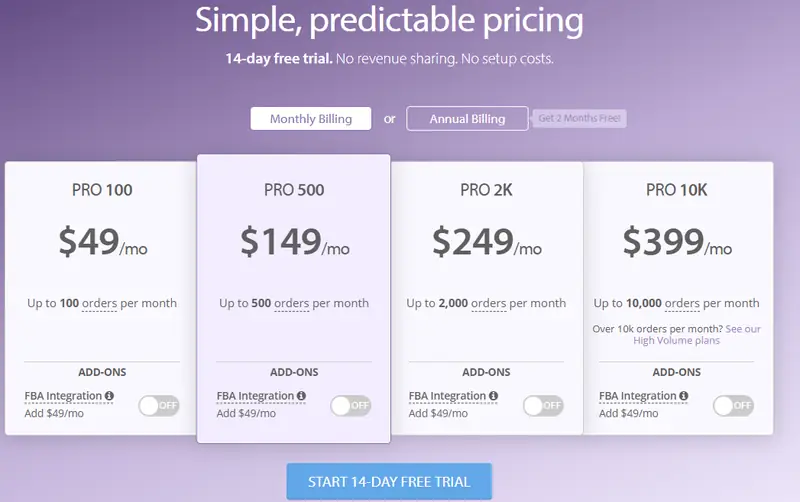Enable FBA Integration toggle on PRO 100

[159, 406]
